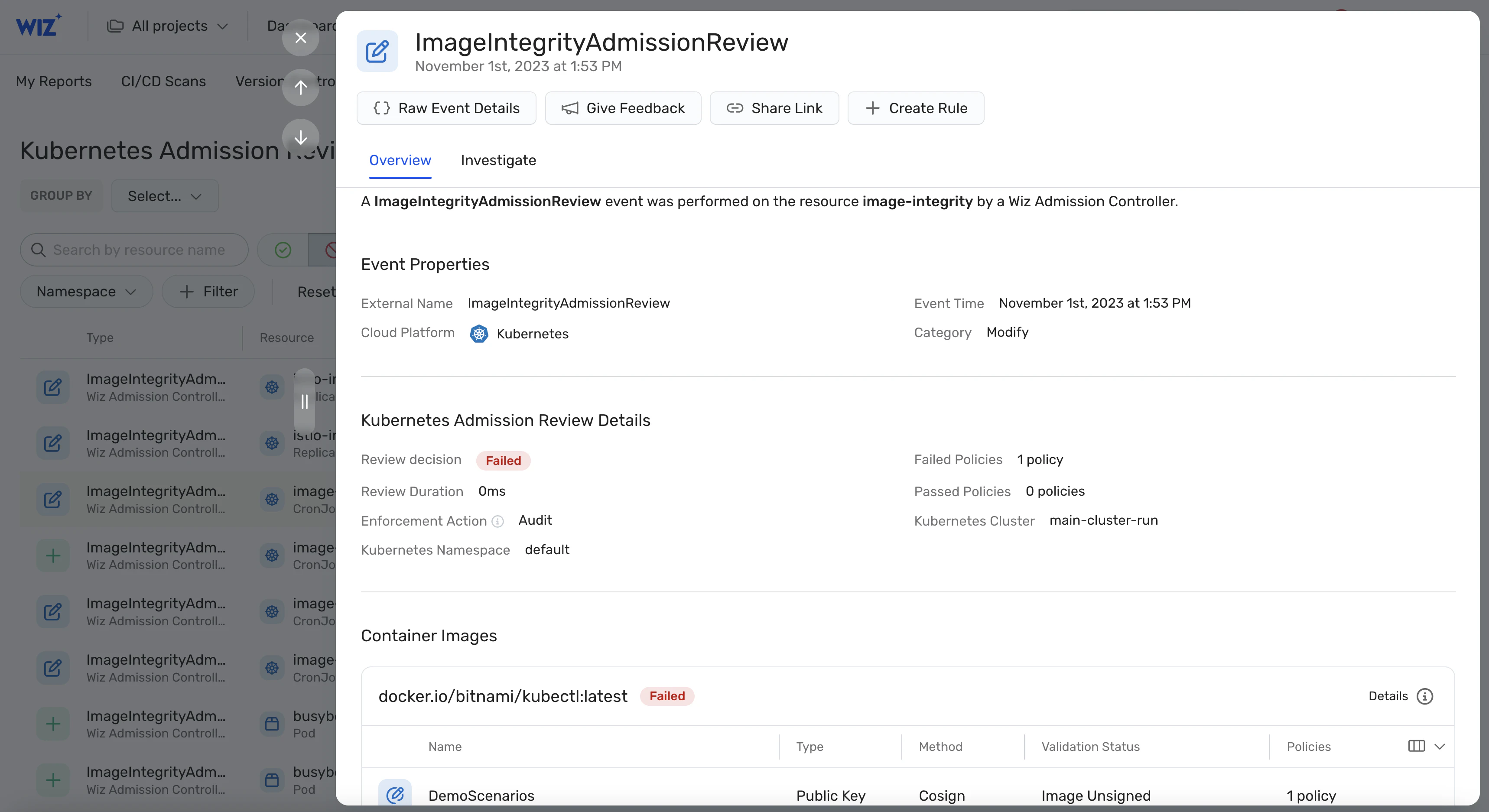Open the CI/CD Scans tab

tap(163, 81)
